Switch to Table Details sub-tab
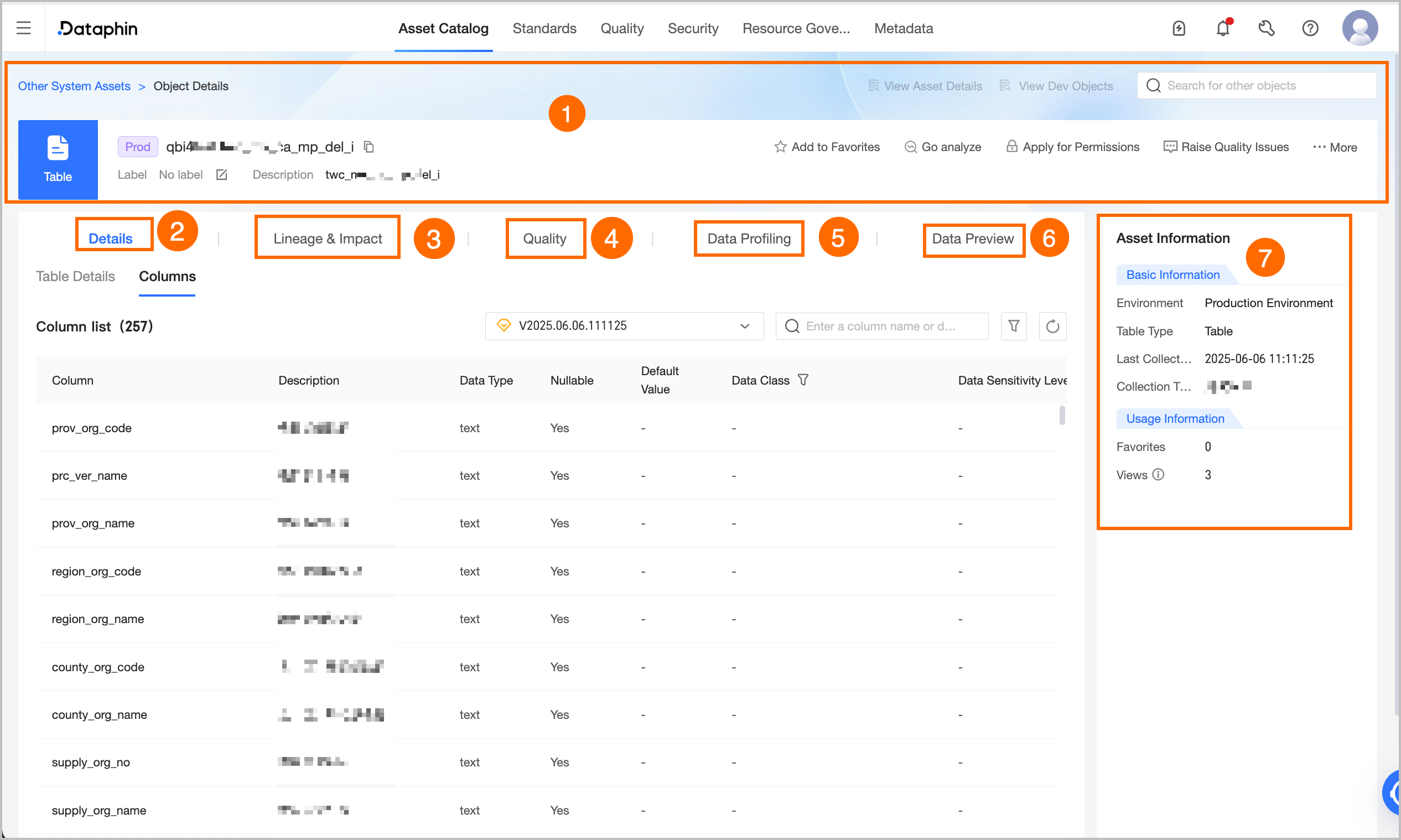The width and height of the screenshot is (1401, 840). (x=75, y=276)
